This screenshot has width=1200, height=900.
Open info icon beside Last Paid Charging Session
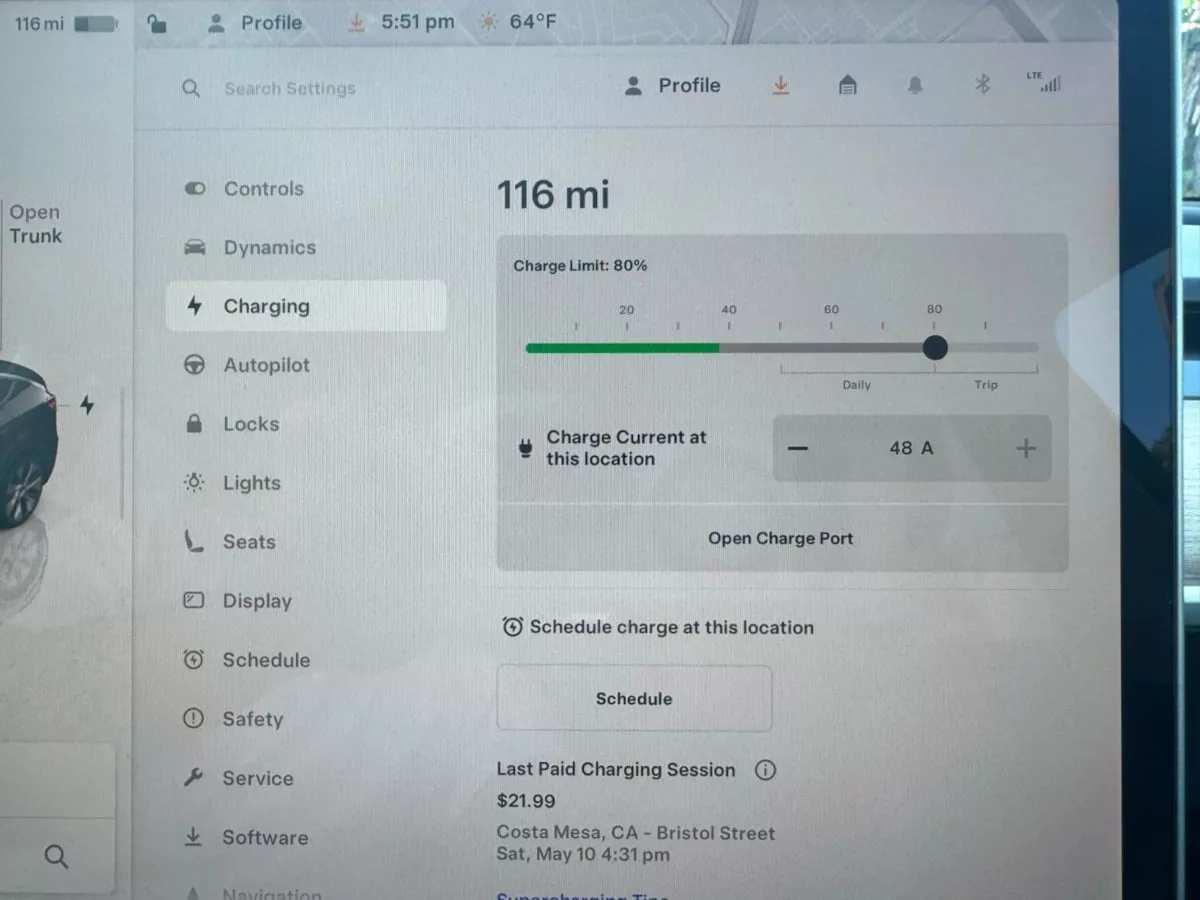(765, 770)
